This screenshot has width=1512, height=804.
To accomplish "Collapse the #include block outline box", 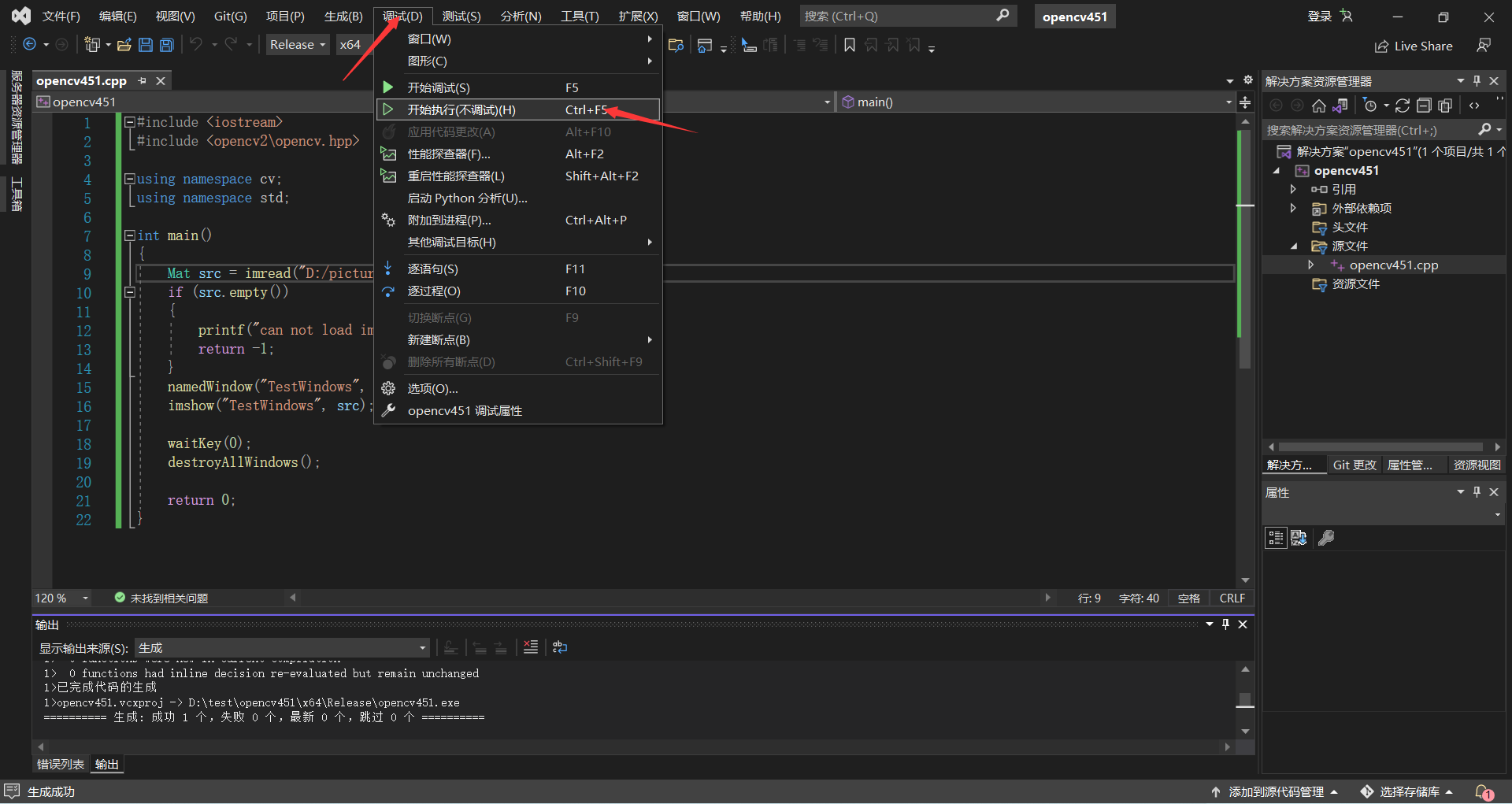I will click(130, 122).
